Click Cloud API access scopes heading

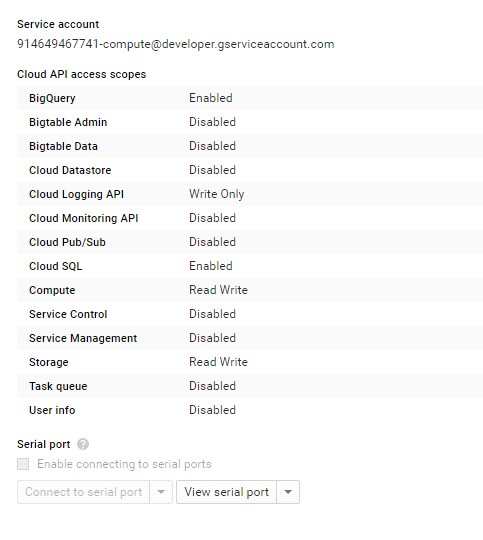pyautogui.click(x=82, y=74)
